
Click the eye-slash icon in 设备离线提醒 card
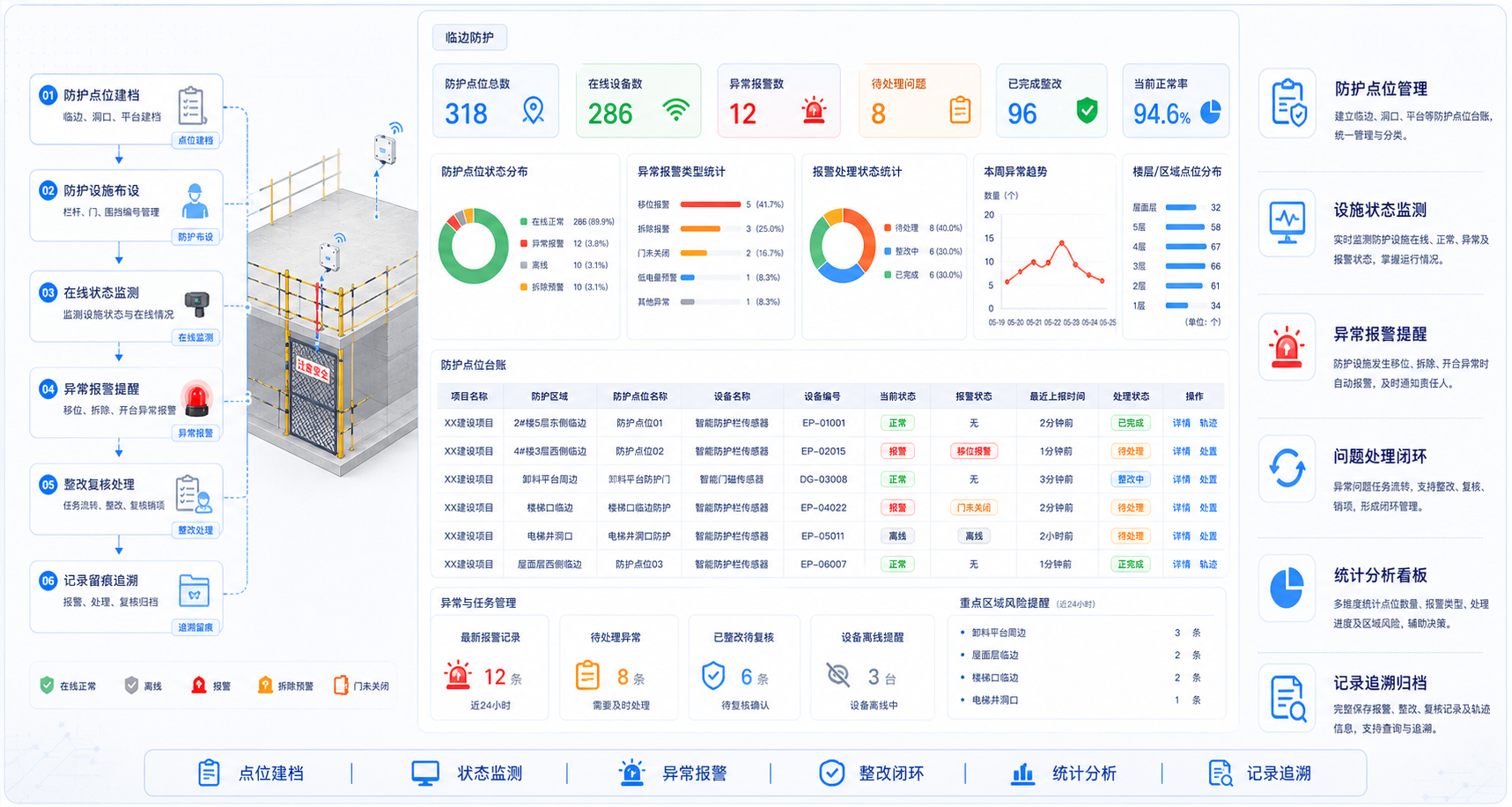pos(838,676)
